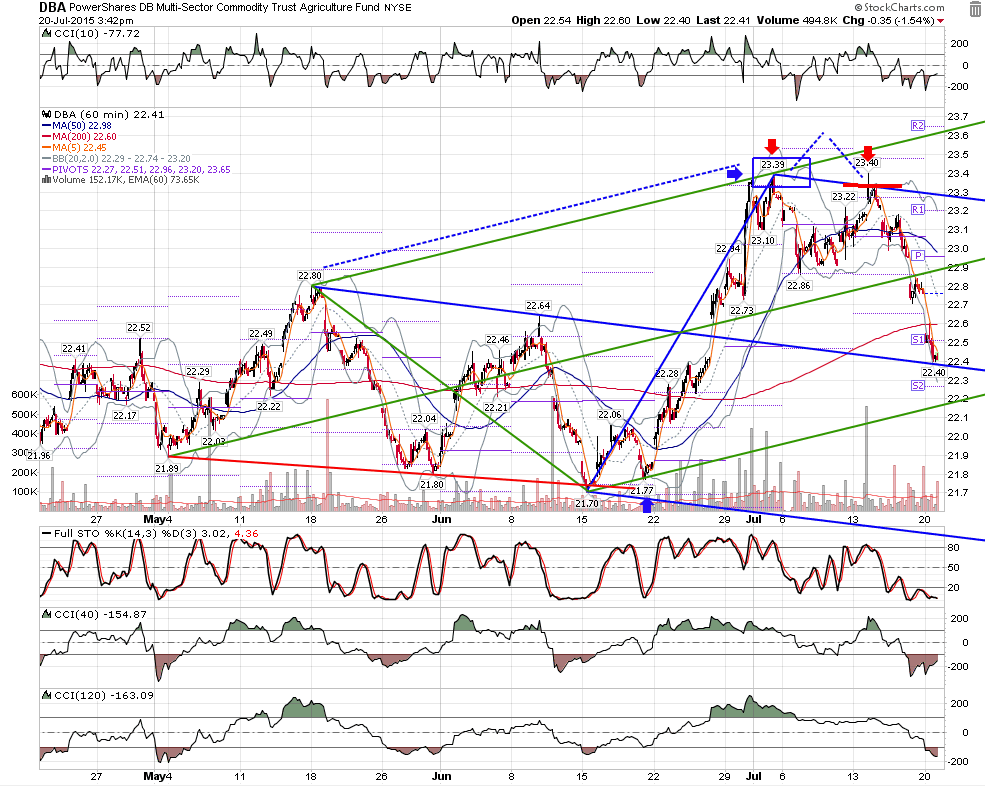Screen dimensions: 985x786
Task: Click the candlestick icon beside DBA (60 min)
Action: tap(46, 114)
